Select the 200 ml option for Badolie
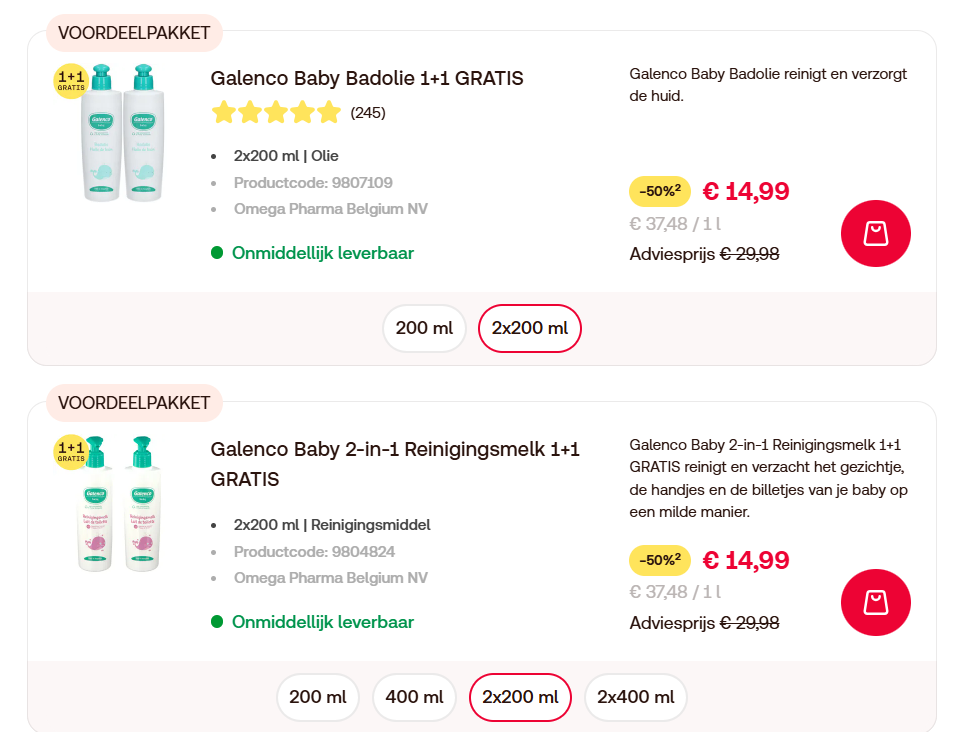Viewport: 967px width, 732px height. (424, 328)
